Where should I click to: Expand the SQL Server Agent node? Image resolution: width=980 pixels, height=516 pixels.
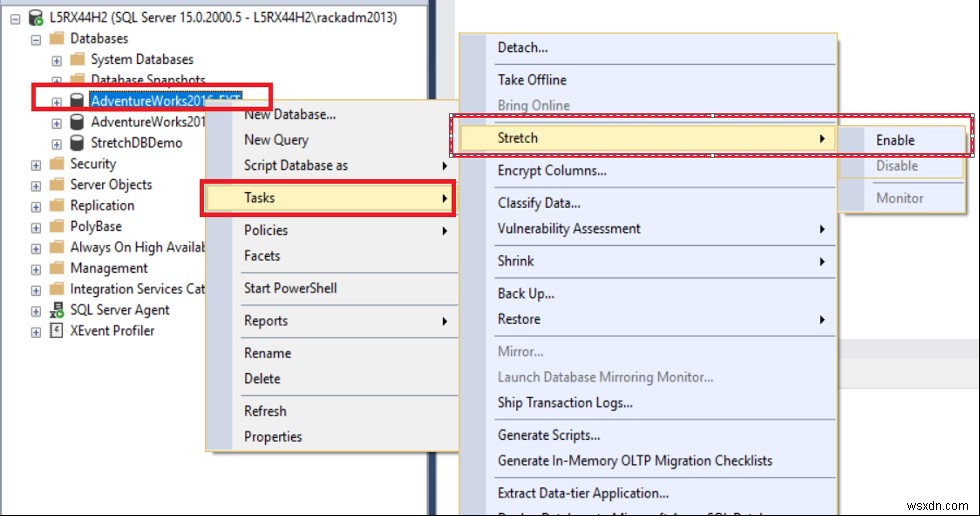[36, 311]
